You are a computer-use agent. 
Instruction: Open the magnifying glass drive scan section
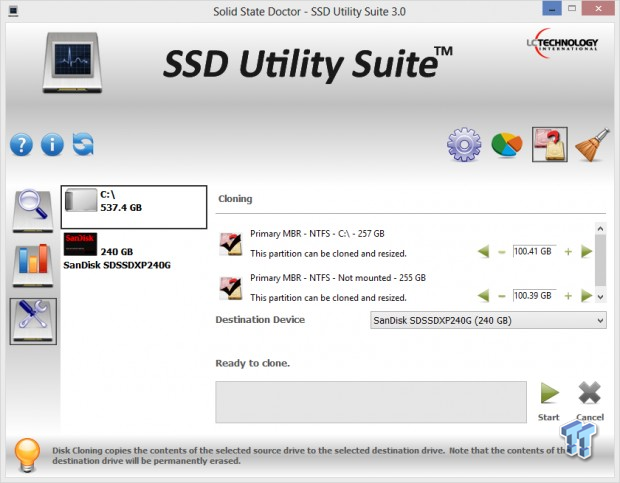pyautogui.click(x=32, y=211)
